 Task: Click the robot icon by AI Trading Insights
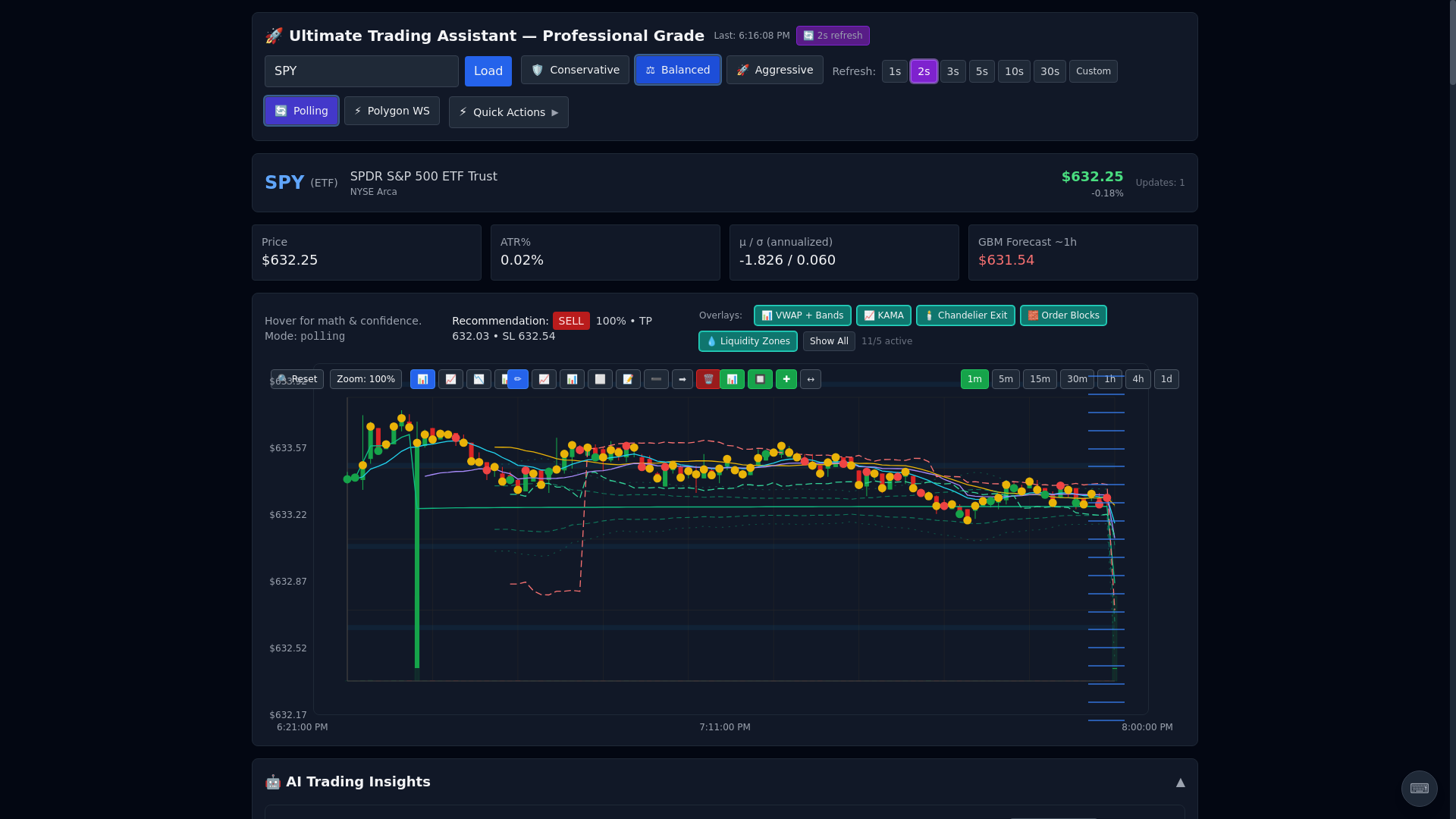tap(273, 782)
